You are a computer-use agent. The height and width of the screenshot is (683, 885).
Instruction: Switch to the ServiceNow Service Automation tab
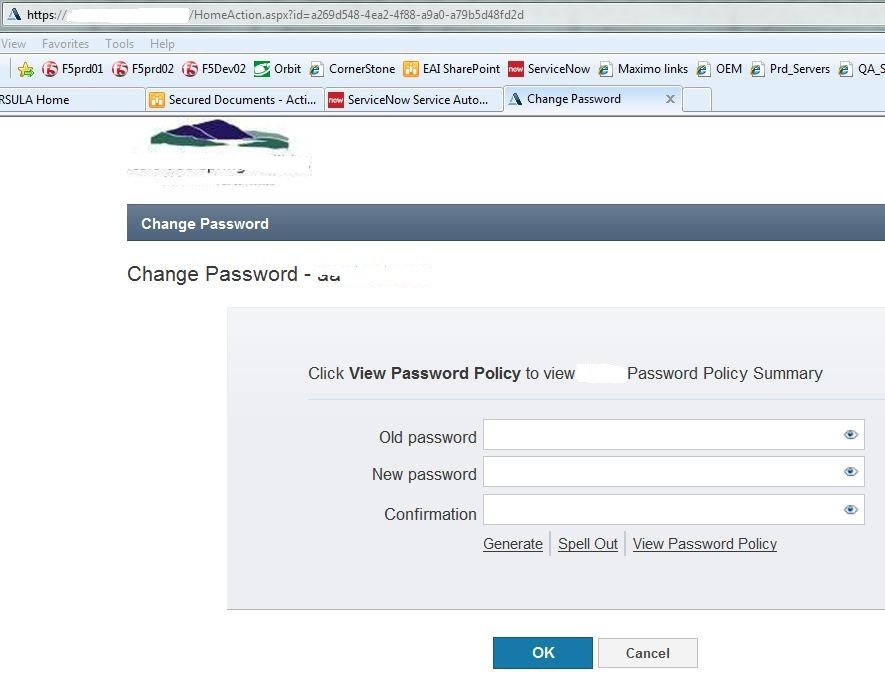(x=412, y=100)
